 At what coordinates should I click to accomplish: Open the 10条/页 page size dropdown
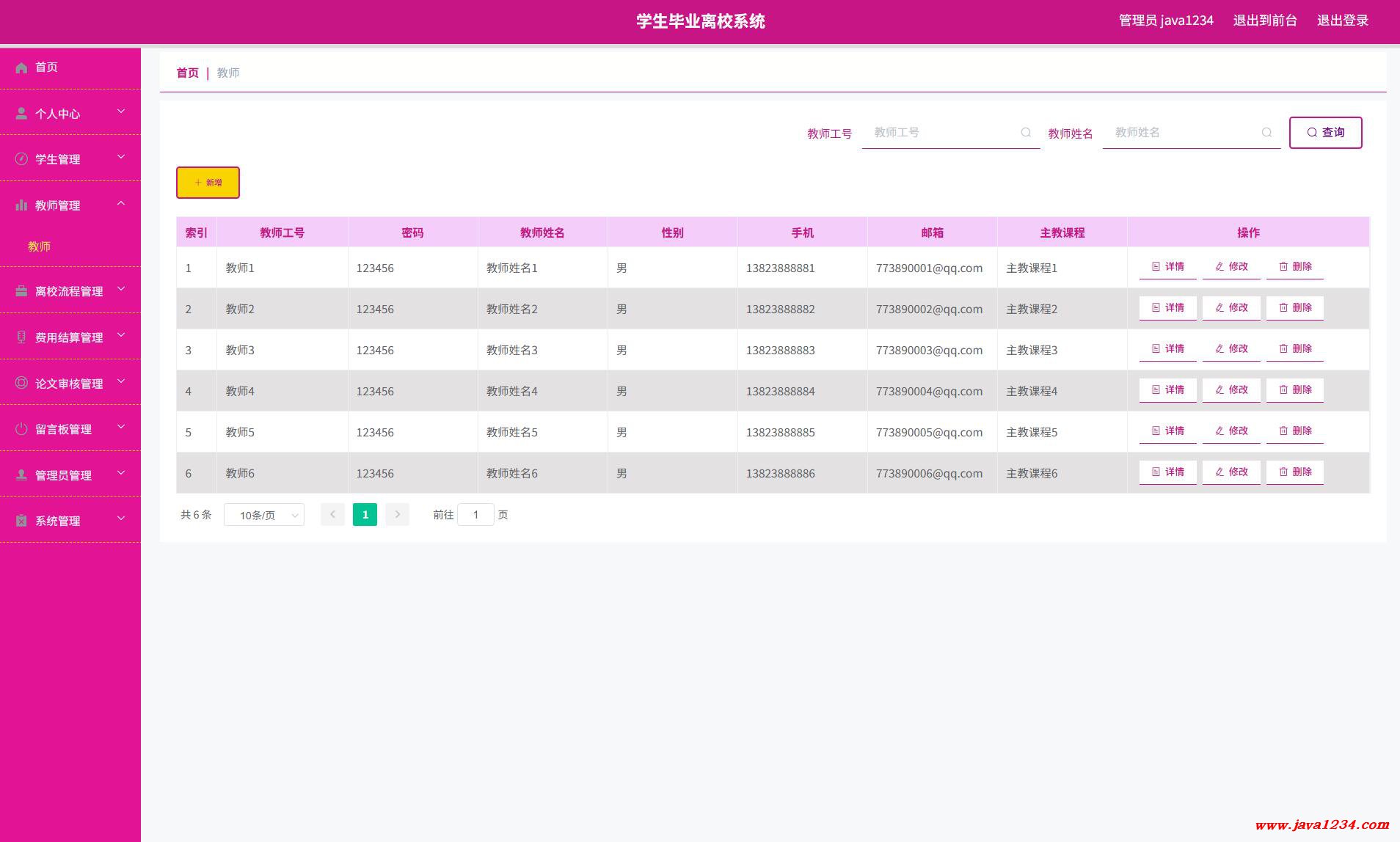[264, 515]
